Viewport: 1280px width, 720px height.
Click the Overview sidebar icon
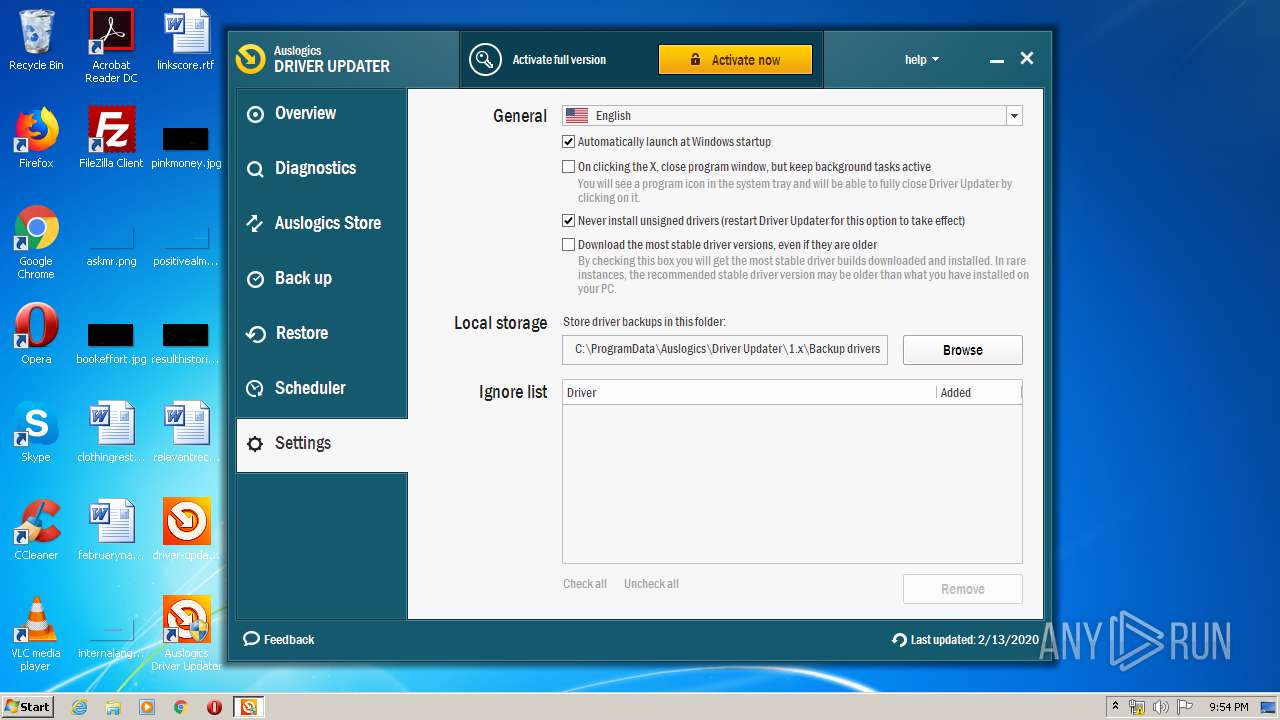coord(256,114)
